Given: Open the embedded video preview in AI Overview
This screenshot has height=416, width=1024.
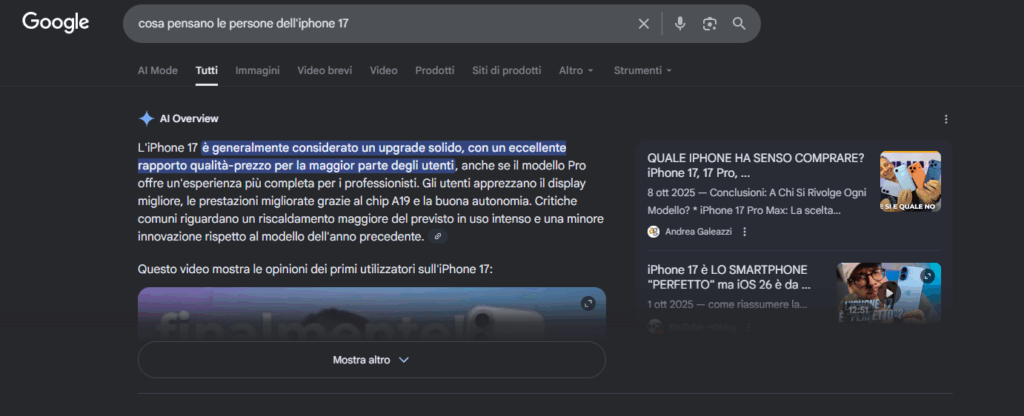Looking at the screenshot, I should click(372, 315).
